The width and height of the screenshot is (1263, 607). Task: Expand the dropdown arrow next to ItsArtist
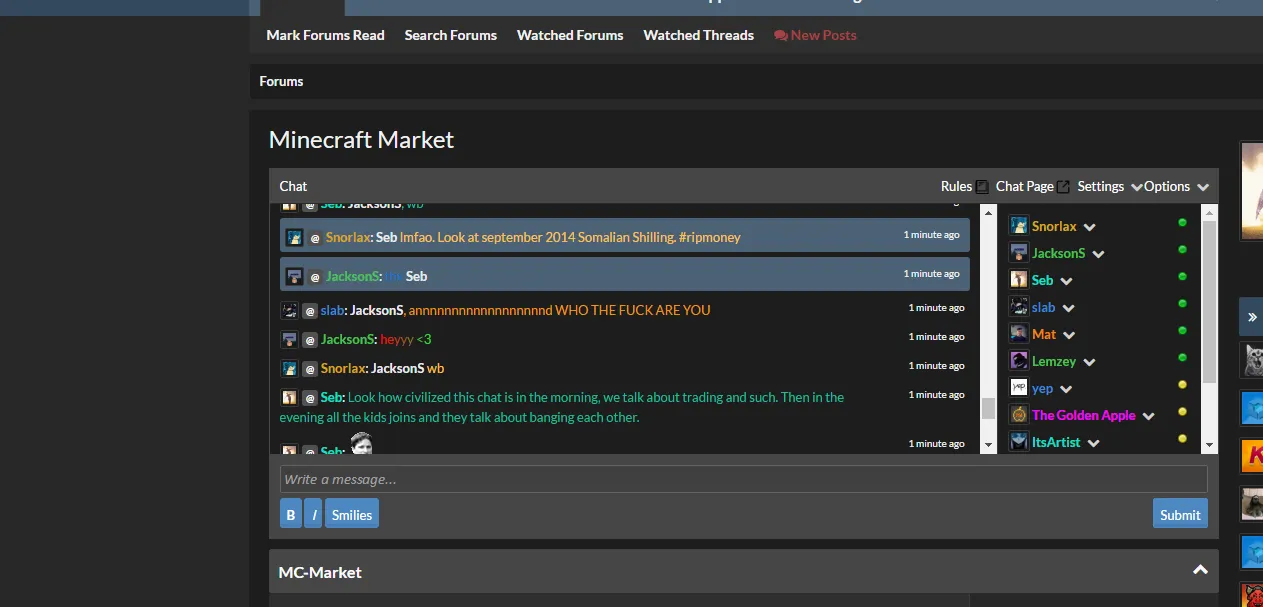[1093, 444]
